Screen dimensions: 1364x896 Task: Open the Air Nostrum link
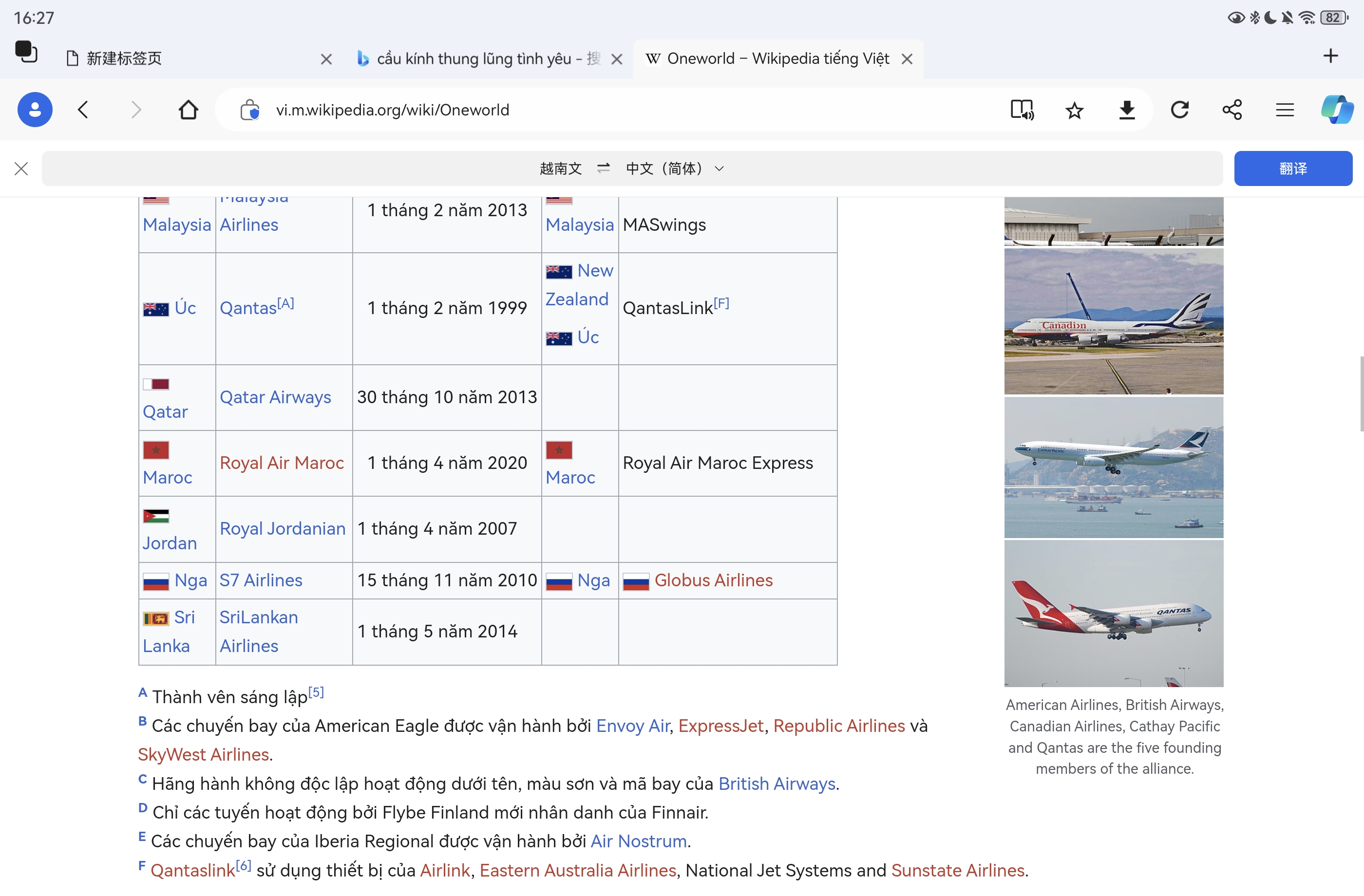click(639, 841)
